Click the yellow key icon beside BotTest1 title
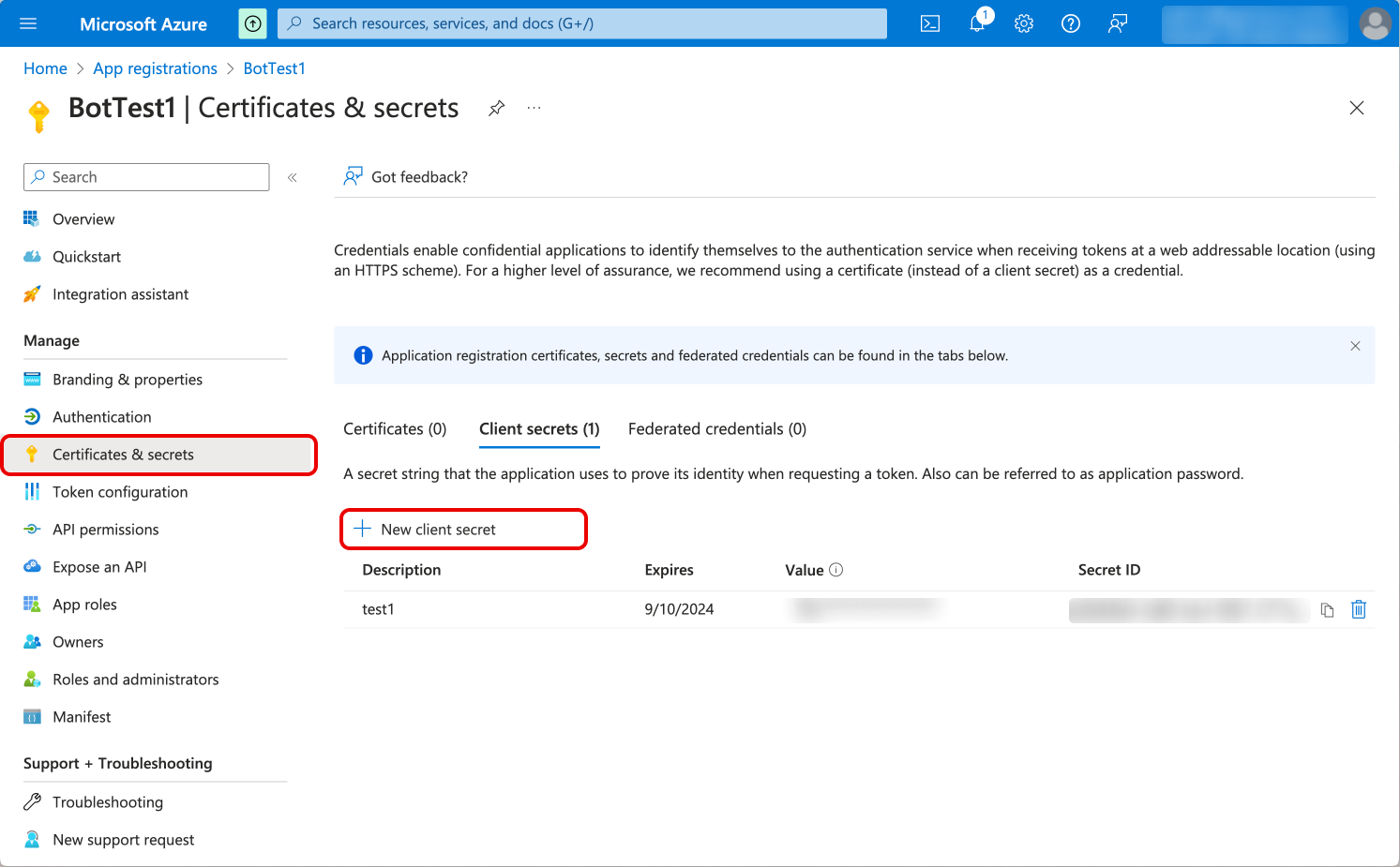The image size is (1400, 867). 39,116
